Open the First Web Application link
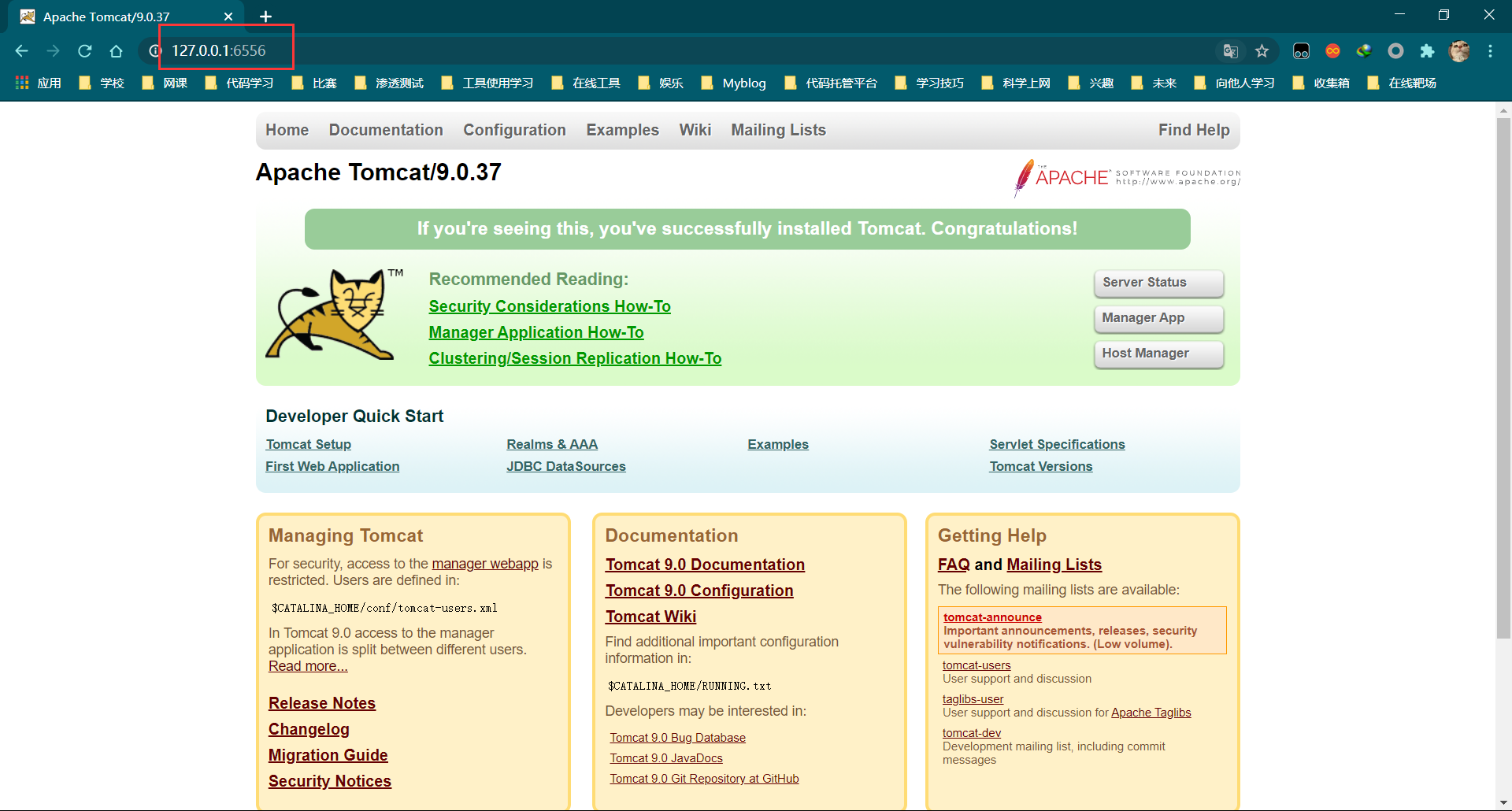Image resolution: width=1512 pixels, height=811 pixels. [x=332, y=466]
